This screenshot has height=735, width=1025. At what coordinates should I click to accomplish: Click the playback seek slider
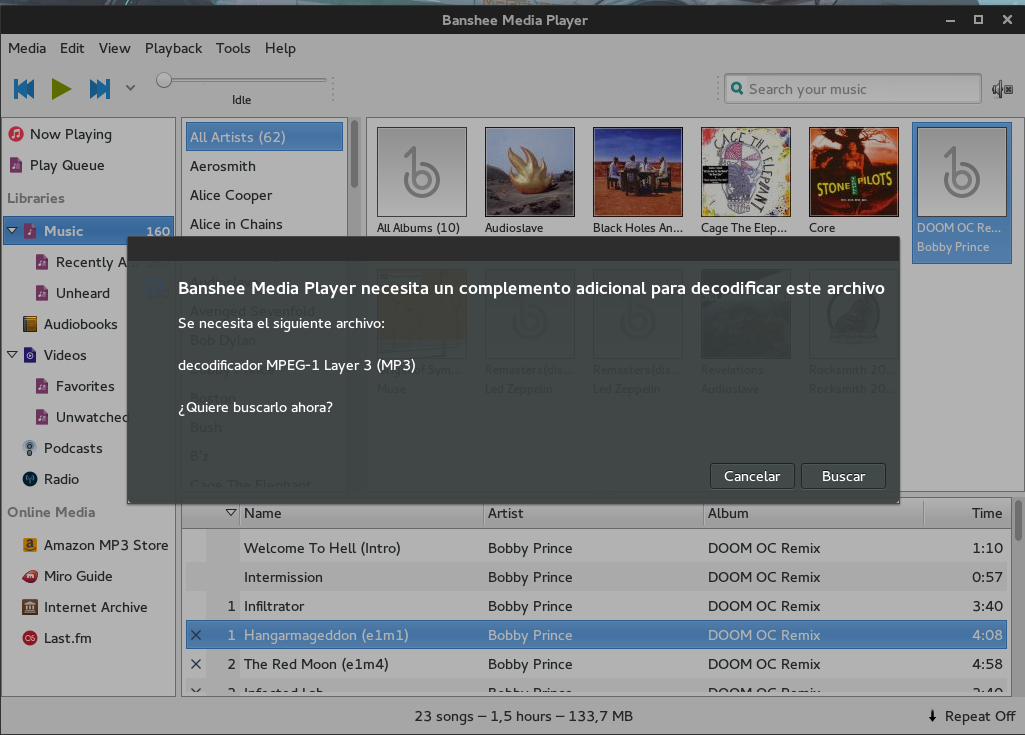(x=242, y=81)
